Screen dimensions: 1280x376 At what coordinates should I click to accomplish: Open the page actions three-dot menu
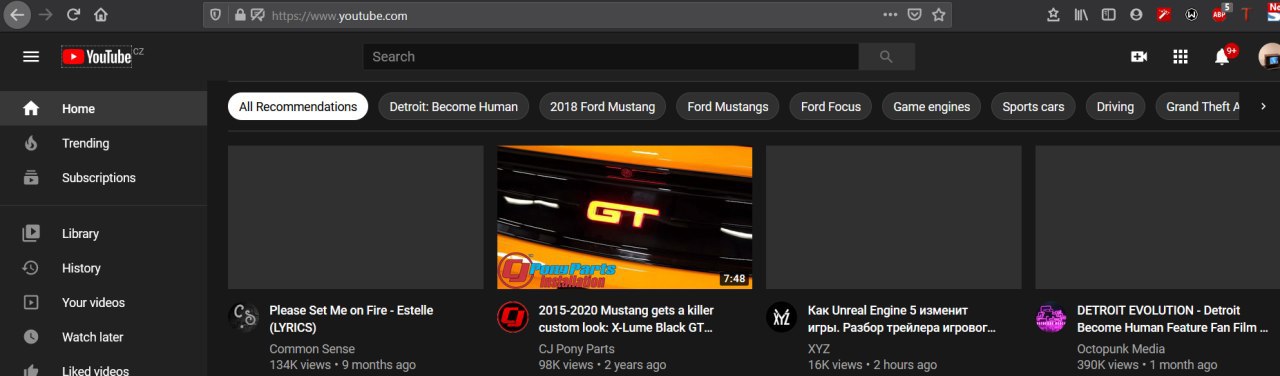tap(890, 15)
